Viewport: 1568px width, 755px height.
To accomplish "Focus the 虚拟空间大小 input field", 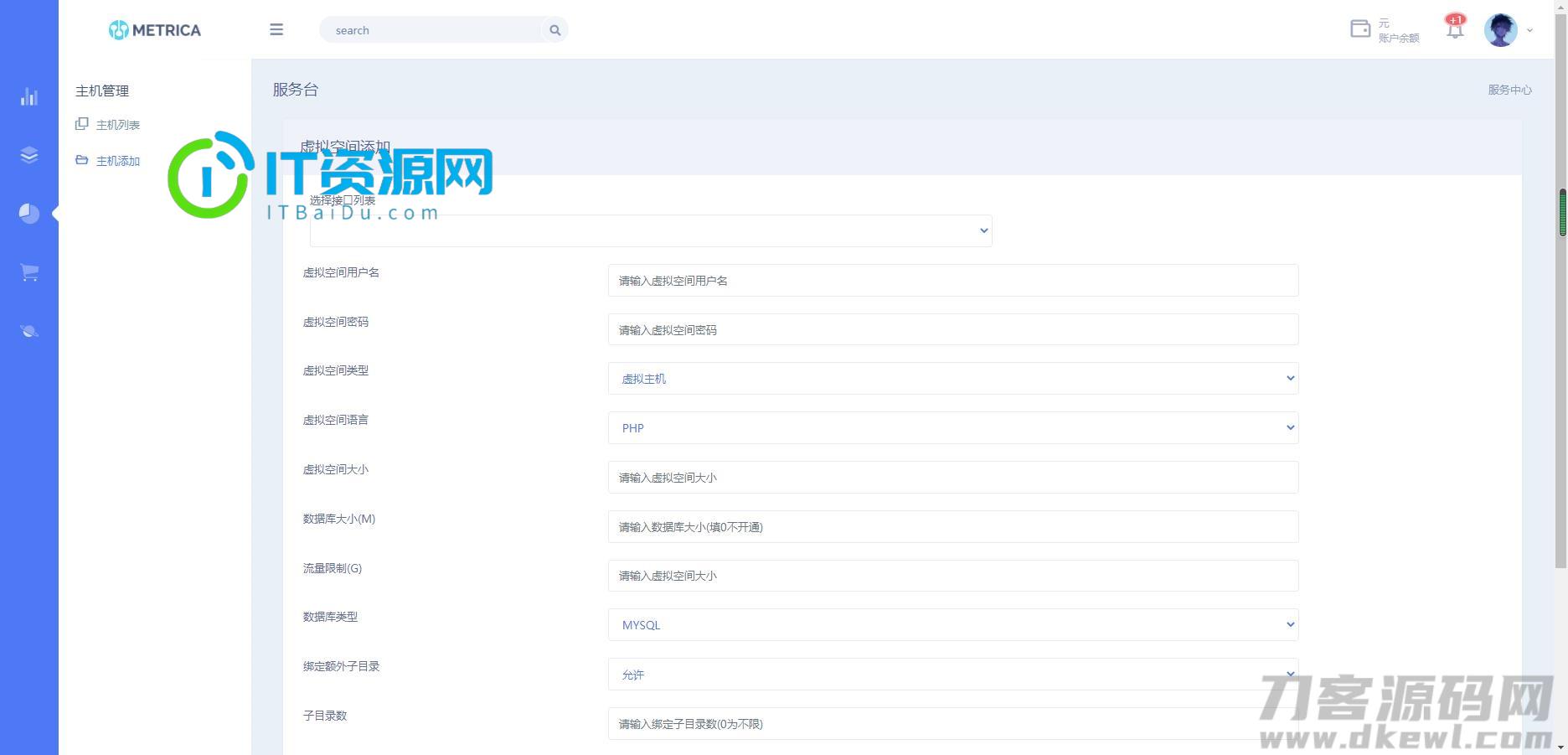I will click(953, 478).
